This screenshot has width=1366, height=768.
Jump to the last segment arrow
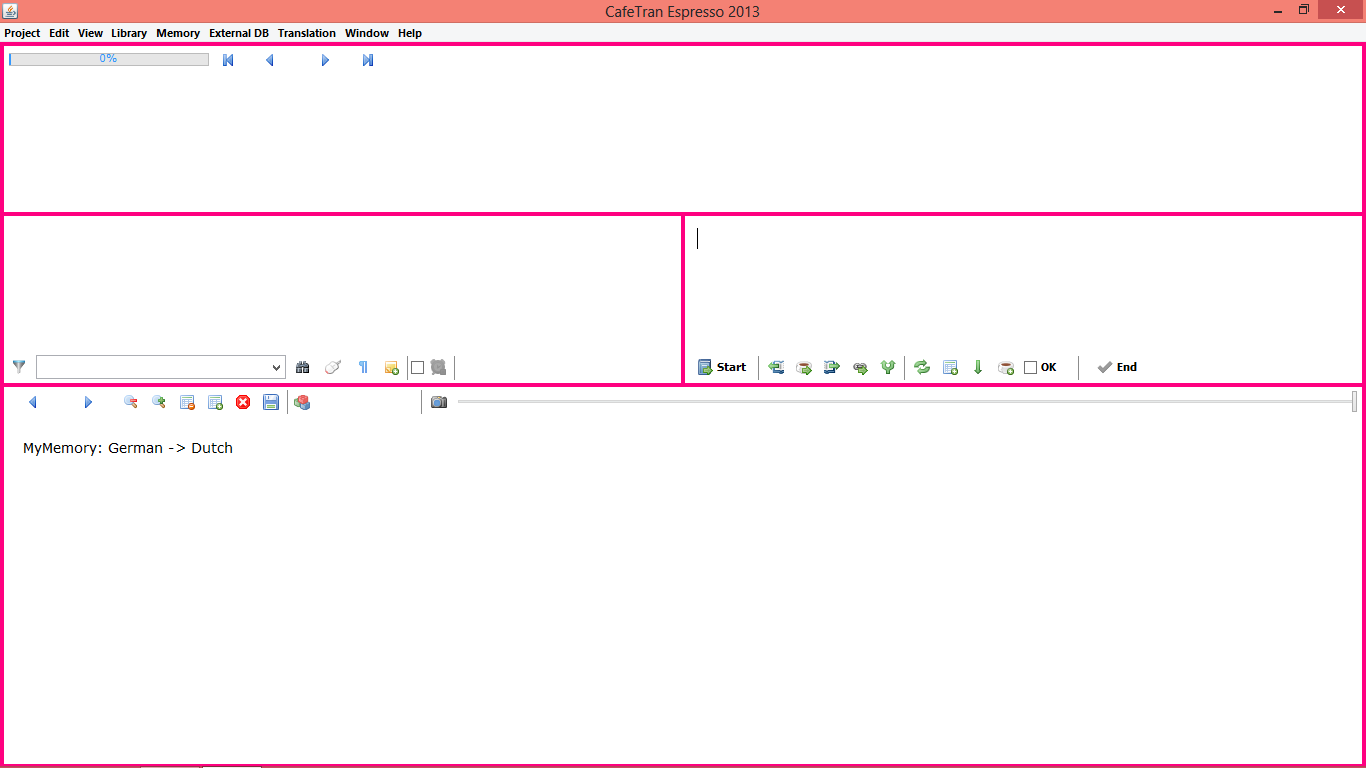[368, 60]
